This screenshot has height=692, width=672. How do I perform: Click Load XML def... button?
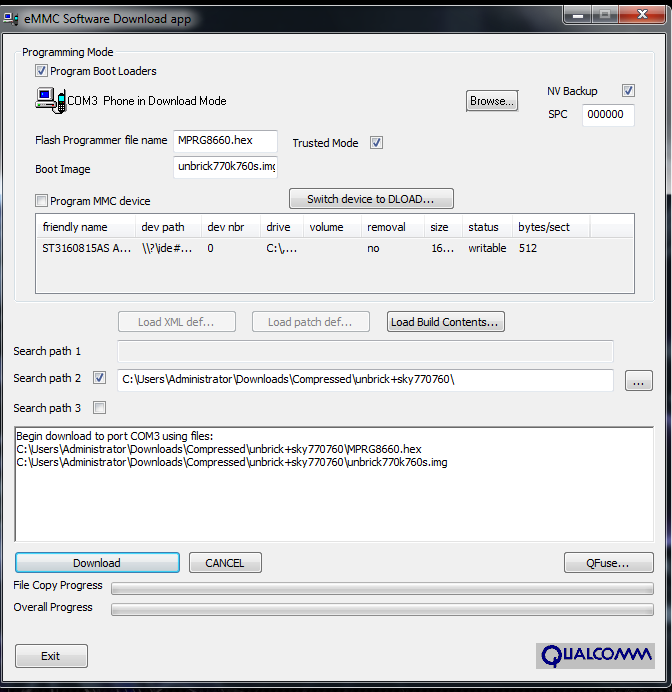(176, 322)
